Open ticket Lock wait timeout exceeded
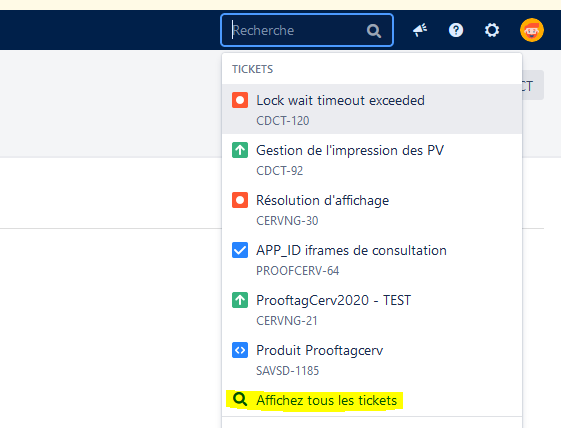561x428 pixels. (372, 109)
